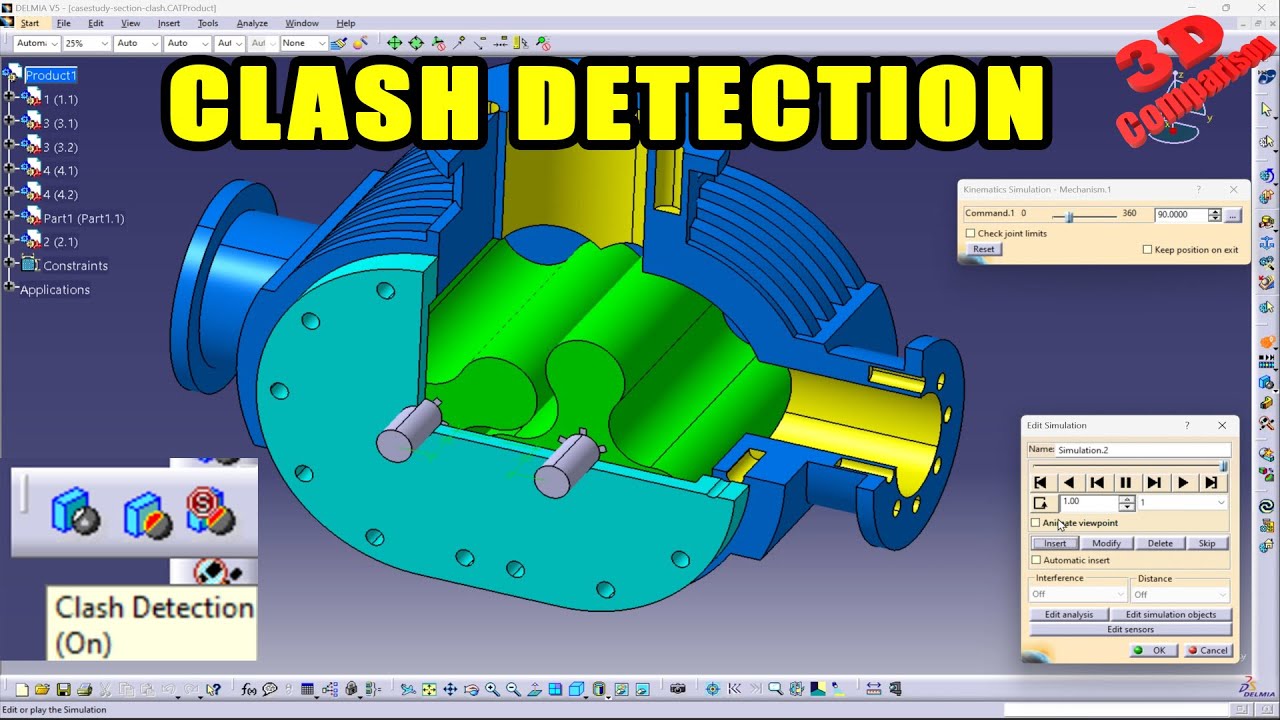Select the Pan view tool
1280x720 pixels.
click(x=450, y=689)
